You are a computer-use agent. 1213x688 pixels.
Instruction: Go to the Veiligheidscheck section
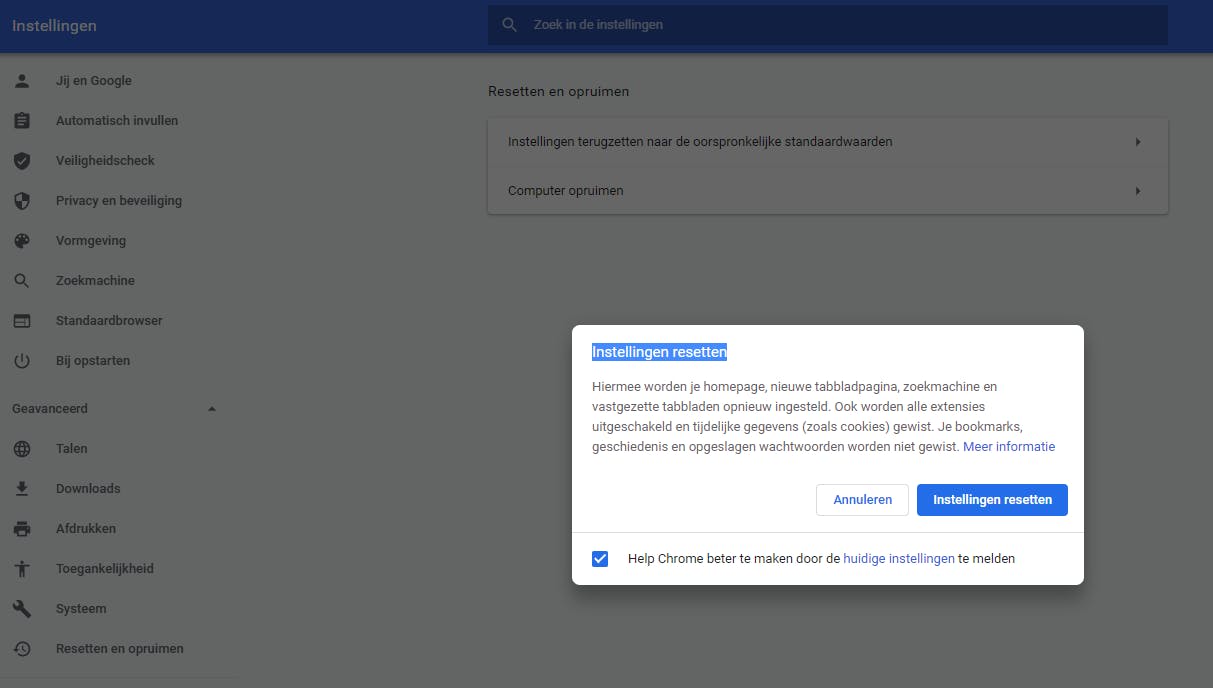tap(105, 161)
